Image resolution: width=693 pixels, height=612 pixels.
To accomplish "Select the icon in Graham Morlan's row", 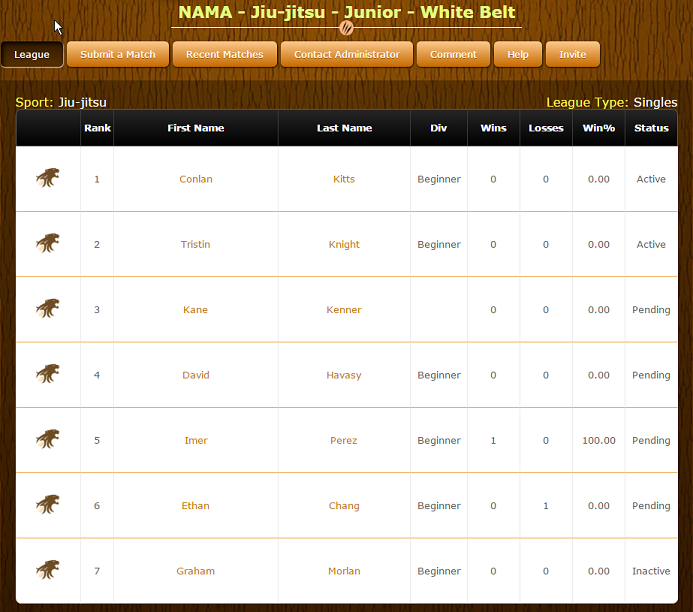I will click(x=47, y=571).
